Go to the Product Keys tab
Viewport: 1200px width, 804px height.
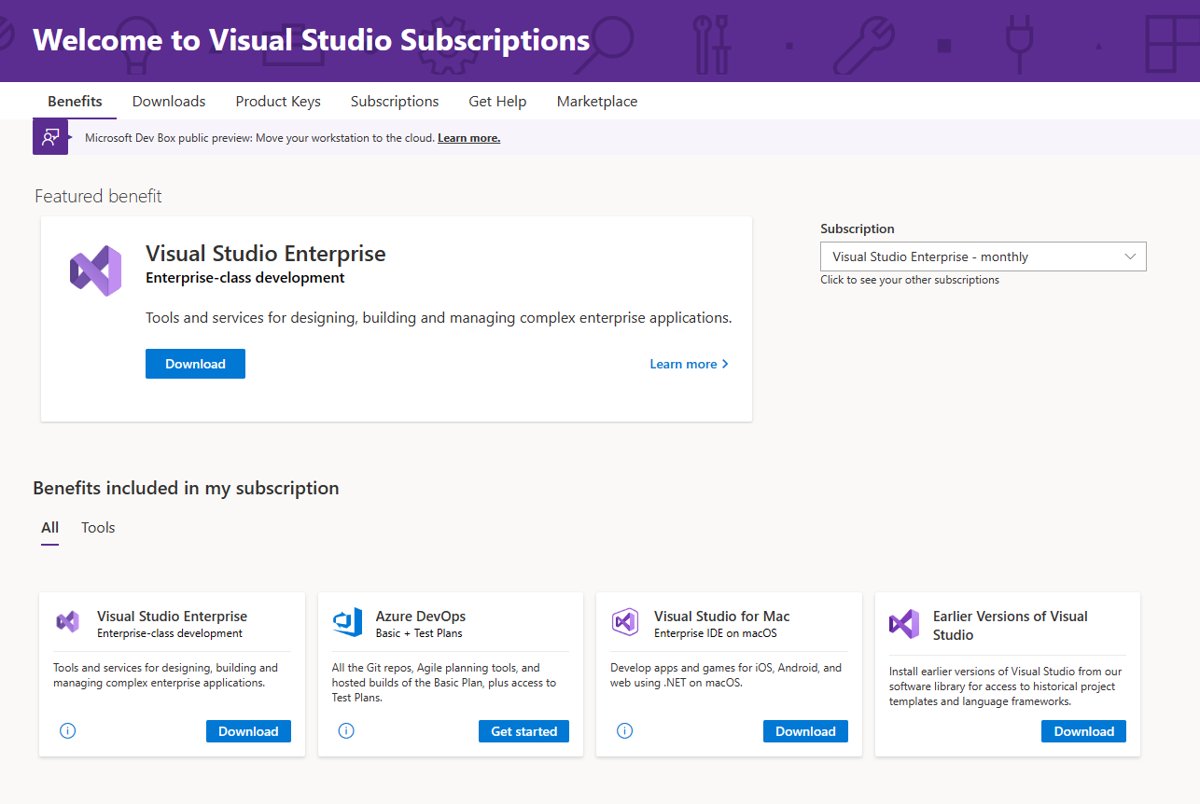click(278, 101)
